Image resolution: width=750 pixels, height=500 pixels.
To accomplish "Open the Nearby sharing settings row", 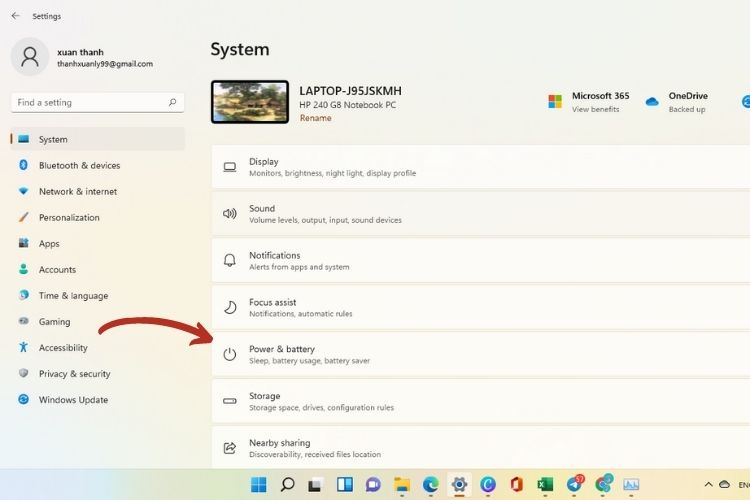I will click(481, 448).
